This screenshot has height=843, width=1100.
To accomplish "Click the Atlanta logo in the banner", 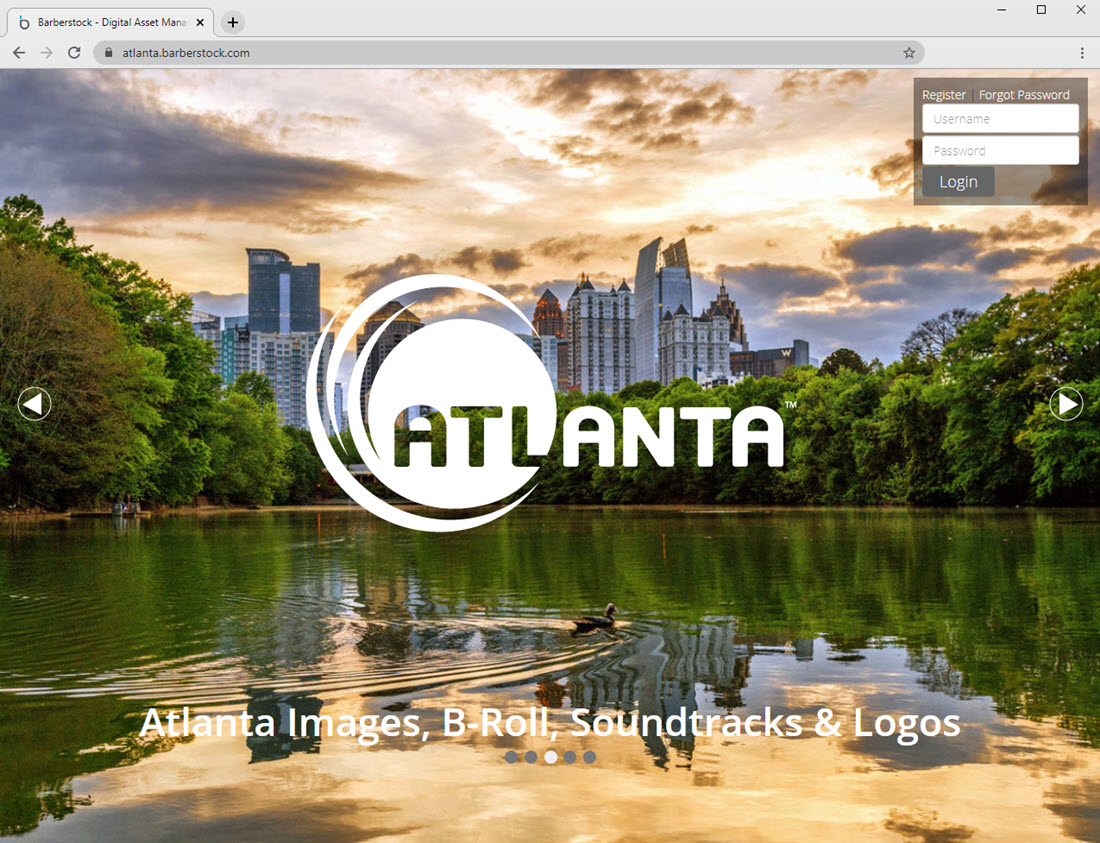I will coord(551,403).
